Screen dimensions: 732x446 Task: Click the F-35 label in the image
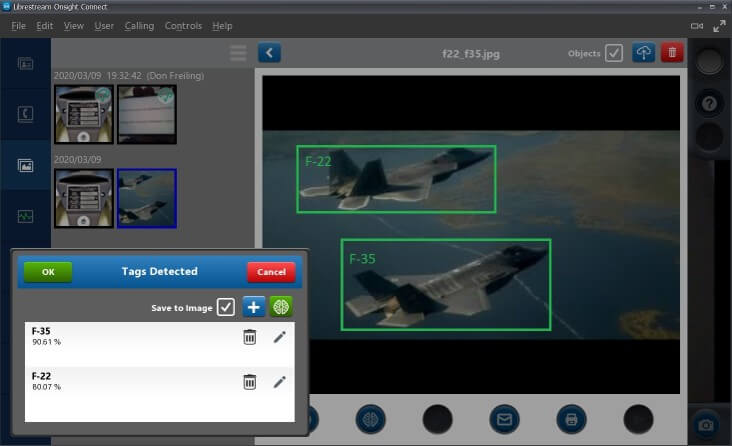pyautogui.click(x=362, y=259)
